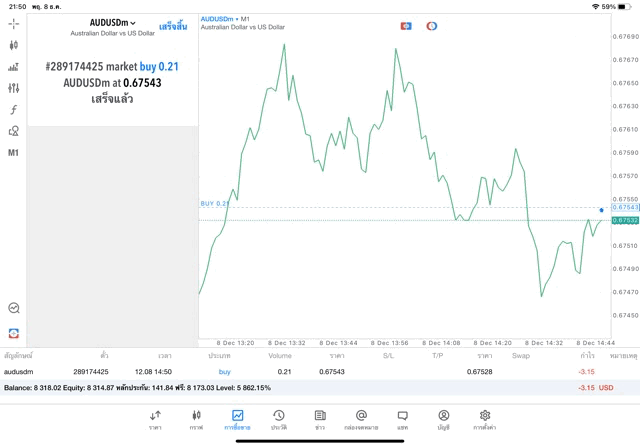Tap the 21:50 clock in status bar

click(x=17, y=7)
